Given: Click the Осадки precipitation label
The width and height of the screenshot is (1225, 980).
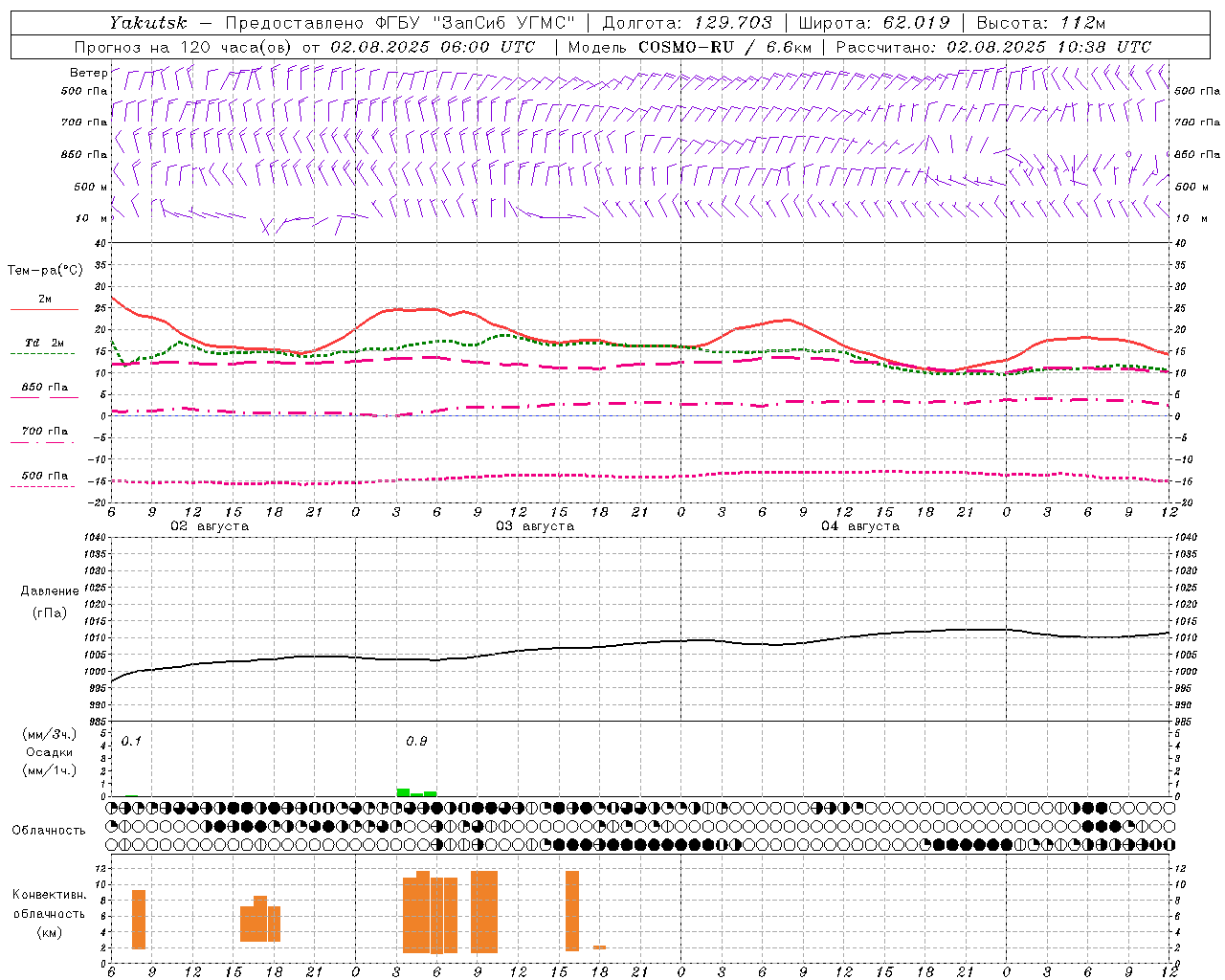Looking at the screenshot, I should tap(50, 752).
